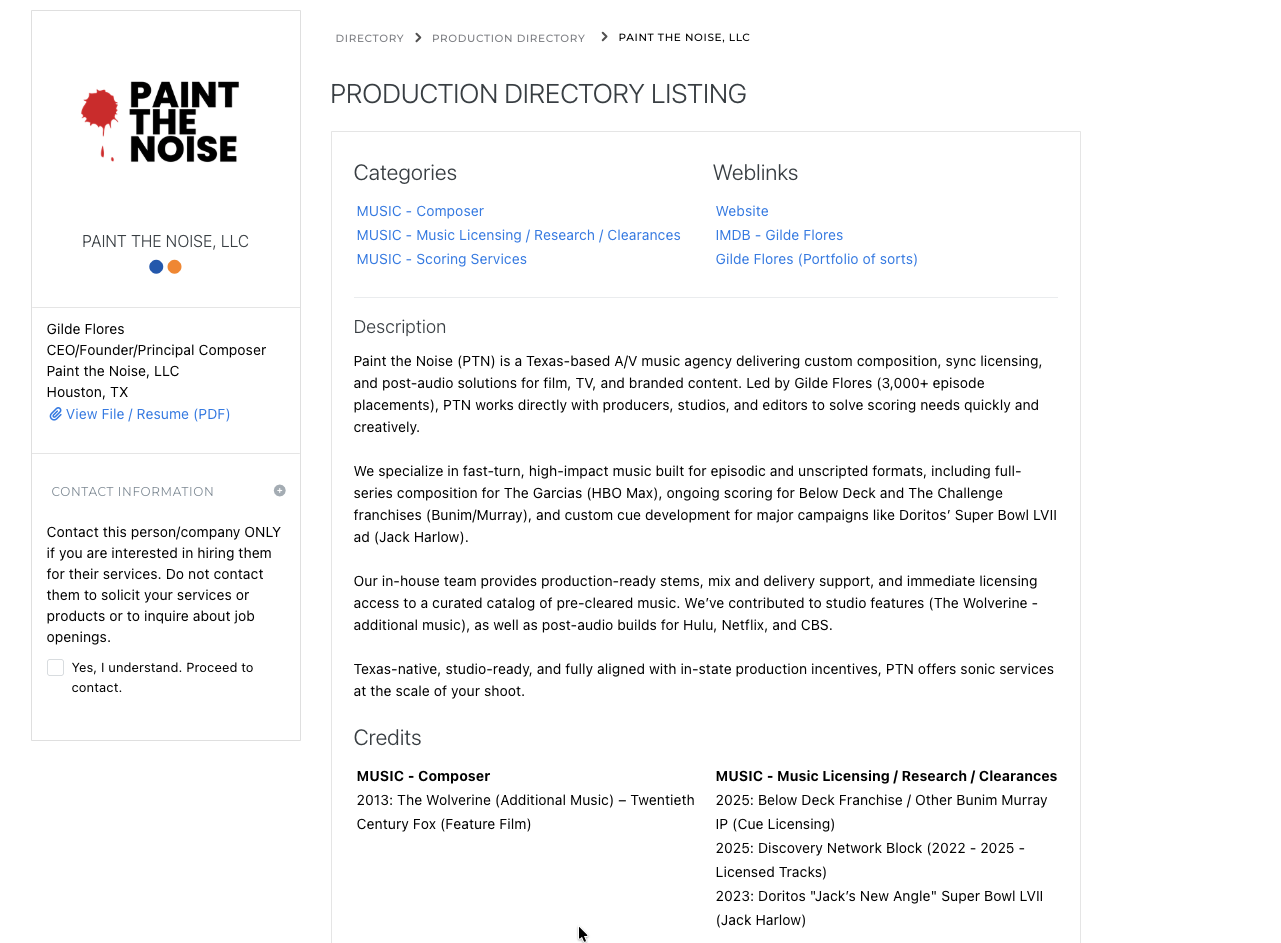
Task: Expand the Contact Information plus icon
Action: [280, 491]
